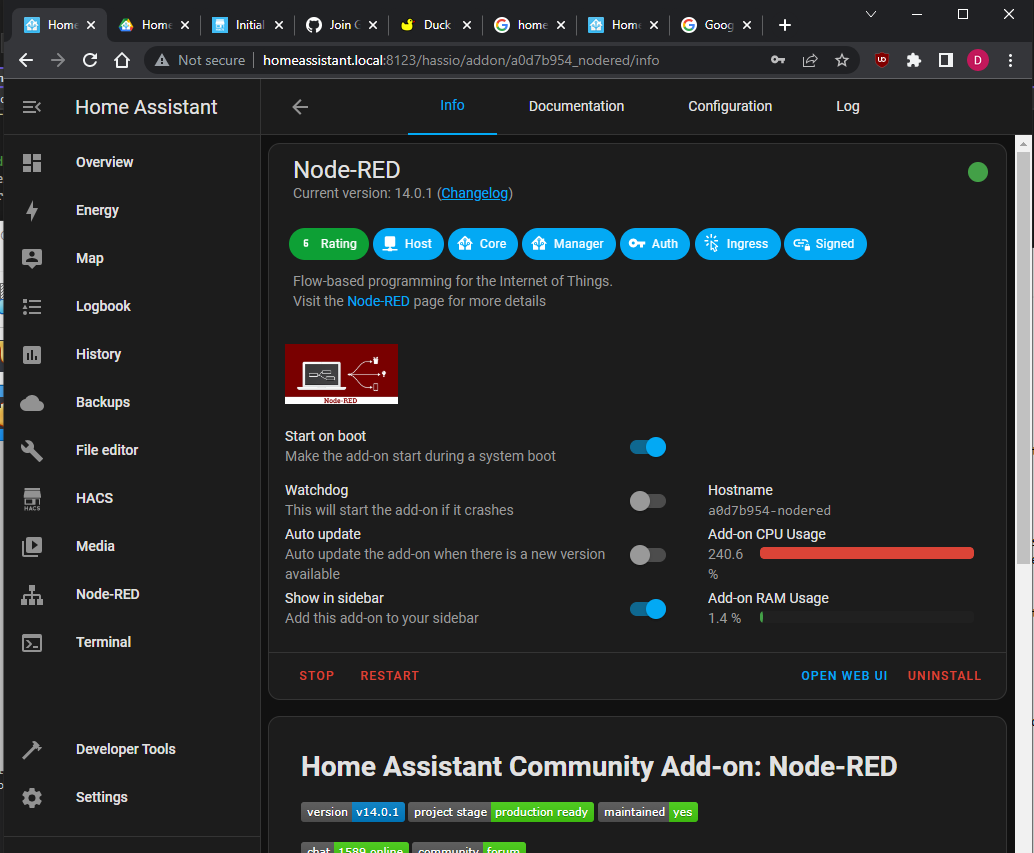
Task: Follow the Node-RED page link in description
Action: [x=378, y=301]
